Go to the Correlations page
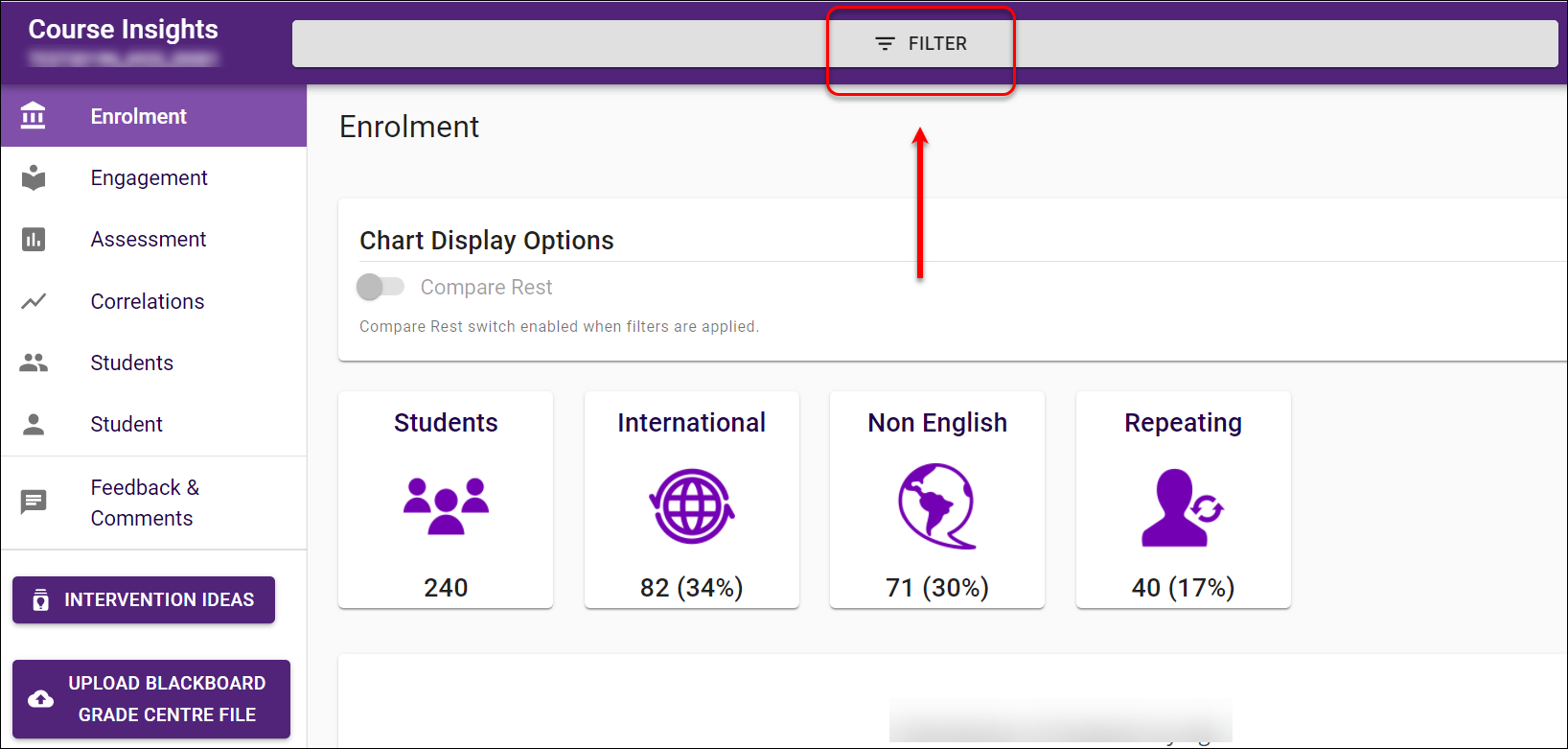This screenshot has width=1568, height=749. 148,301
